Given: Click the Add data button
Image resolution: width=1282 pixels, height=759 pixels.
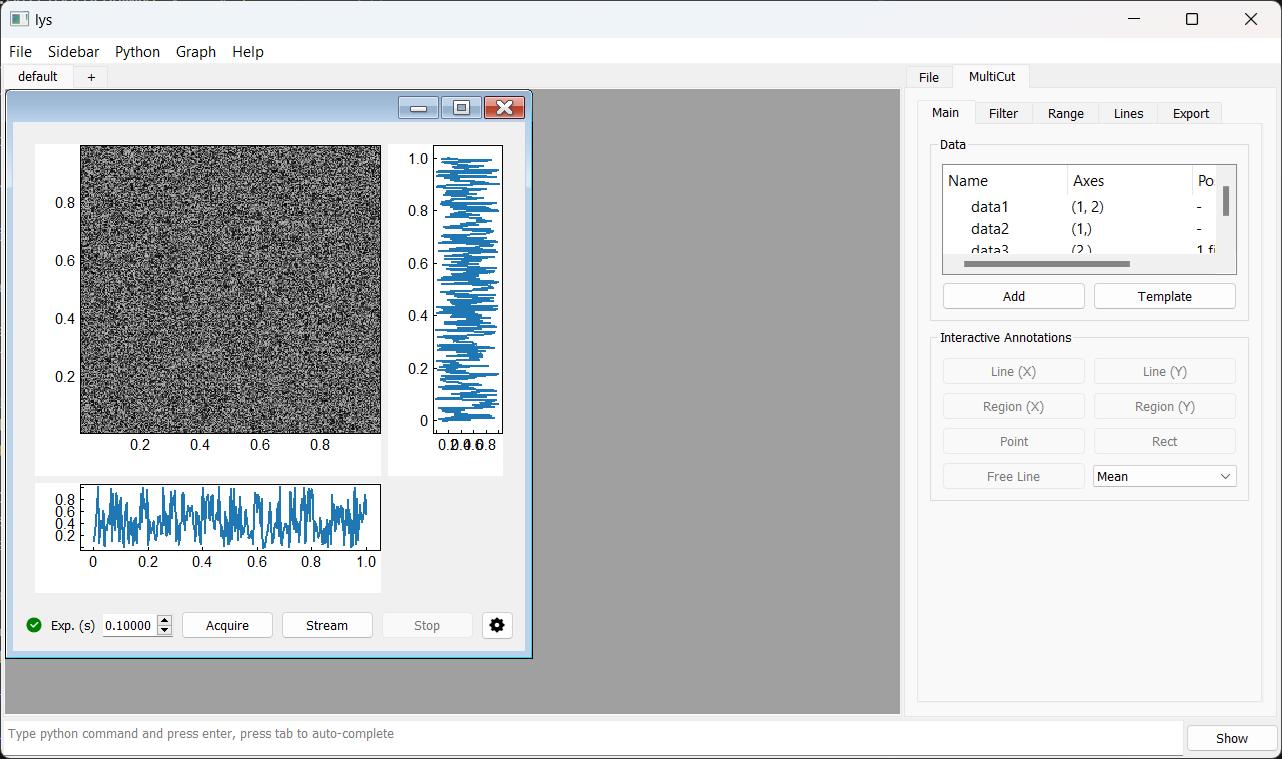Looking at the screenshot, I should pyautogui.click(x=1013, y=297).
